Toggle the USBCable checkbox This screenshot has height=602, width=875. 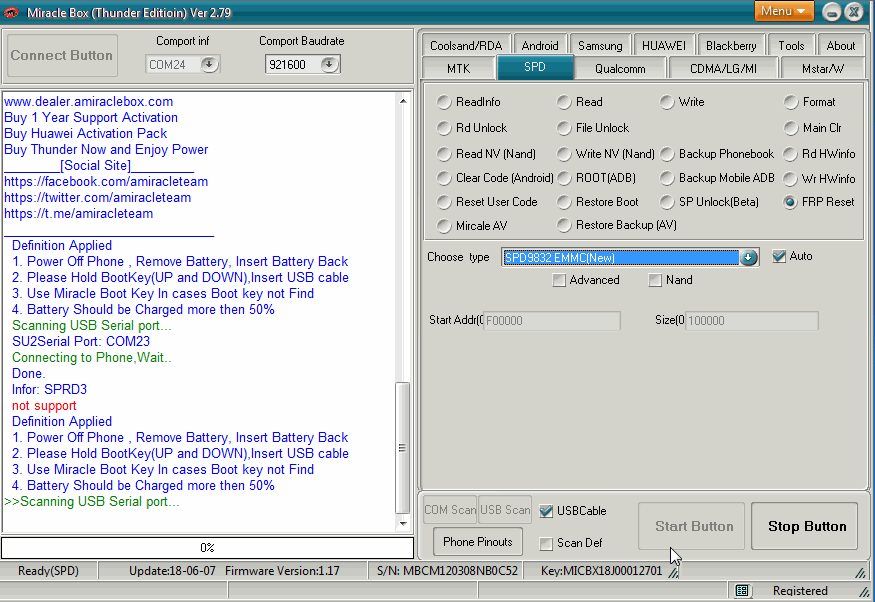[x=546, y=511]
